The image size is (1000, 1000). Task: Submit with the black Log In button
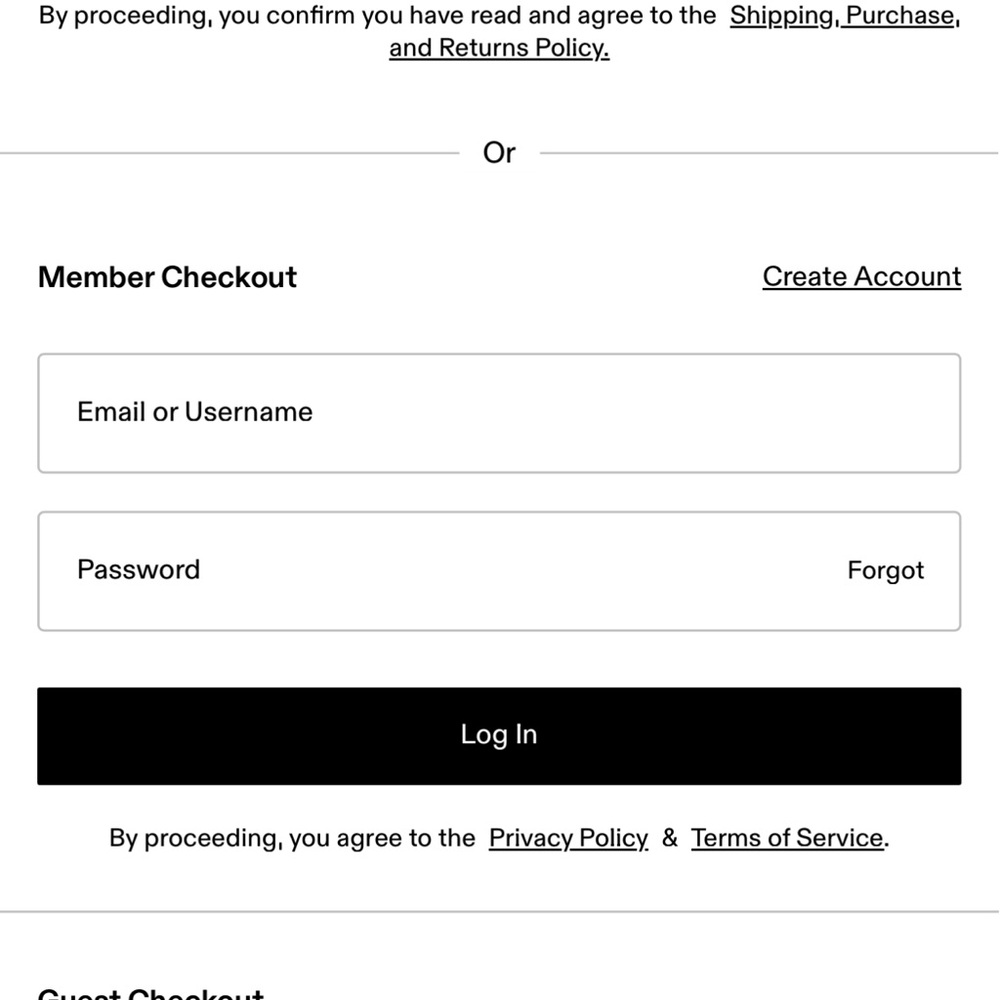click(x=499, y=736)
